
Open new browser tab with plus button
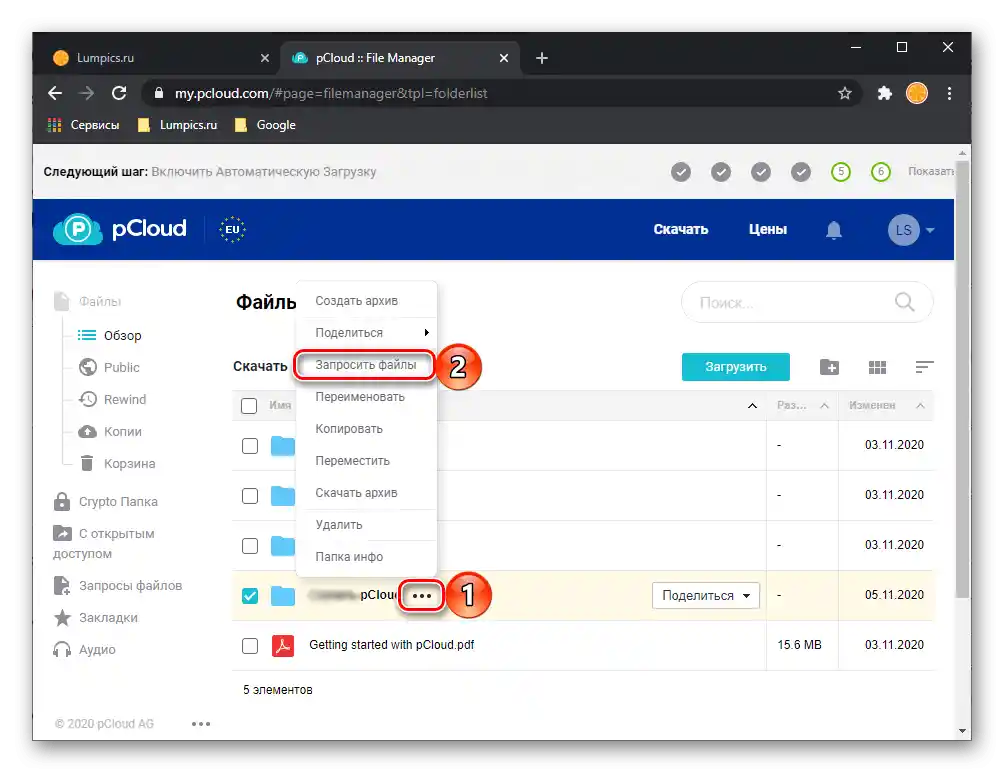tap(542, 58)
